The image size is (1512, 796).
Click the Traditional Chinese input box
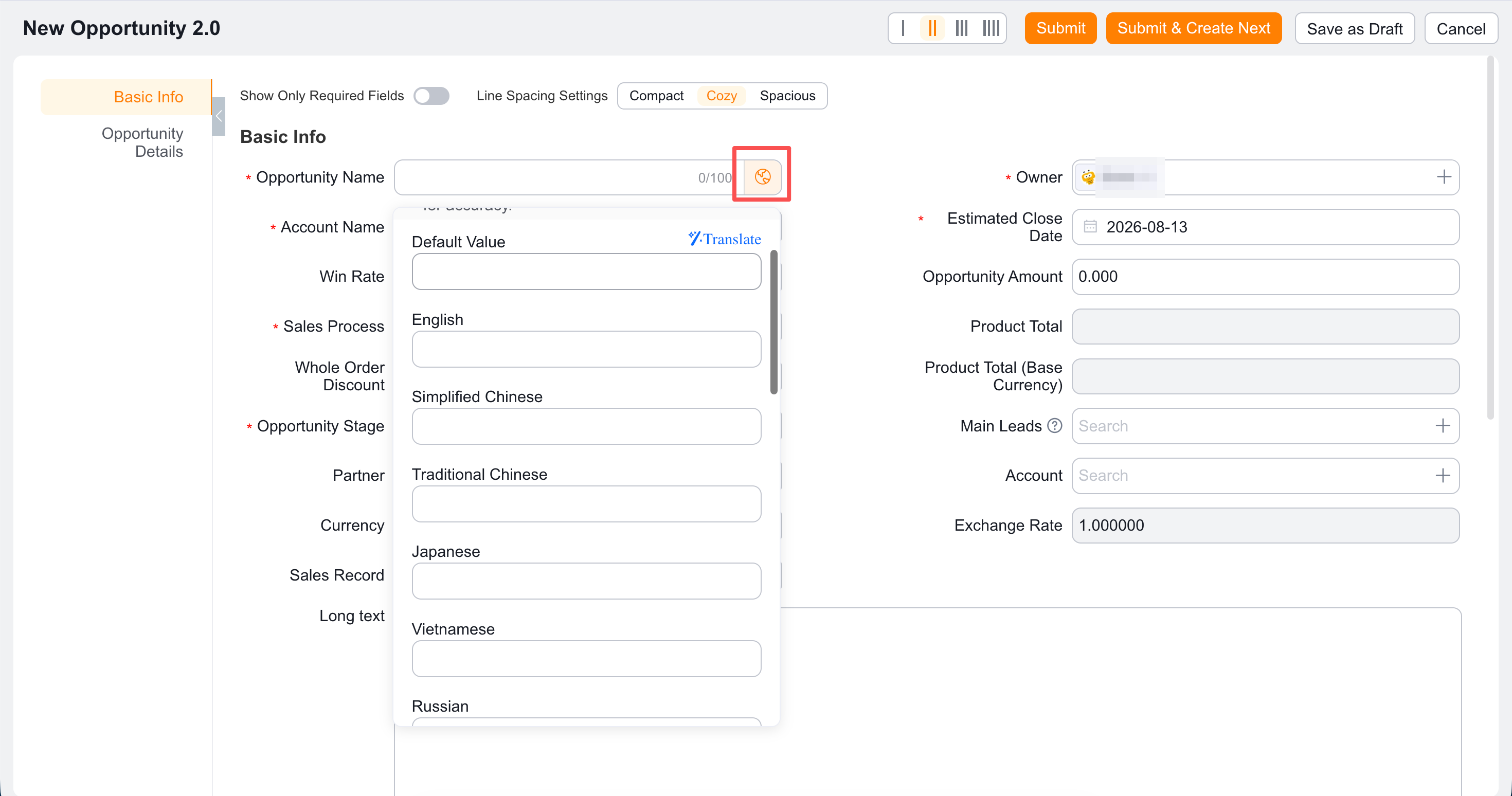[x=586, y=503]
